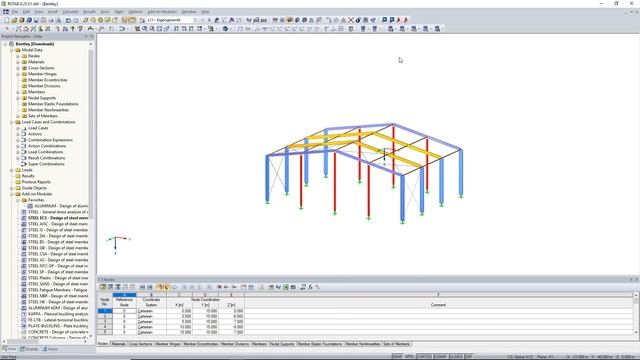Toggle GLINES in the status bar
Image resolution: width=640 pixels, height=360 pixels.
pyautogui.click(x=456, y=357)
